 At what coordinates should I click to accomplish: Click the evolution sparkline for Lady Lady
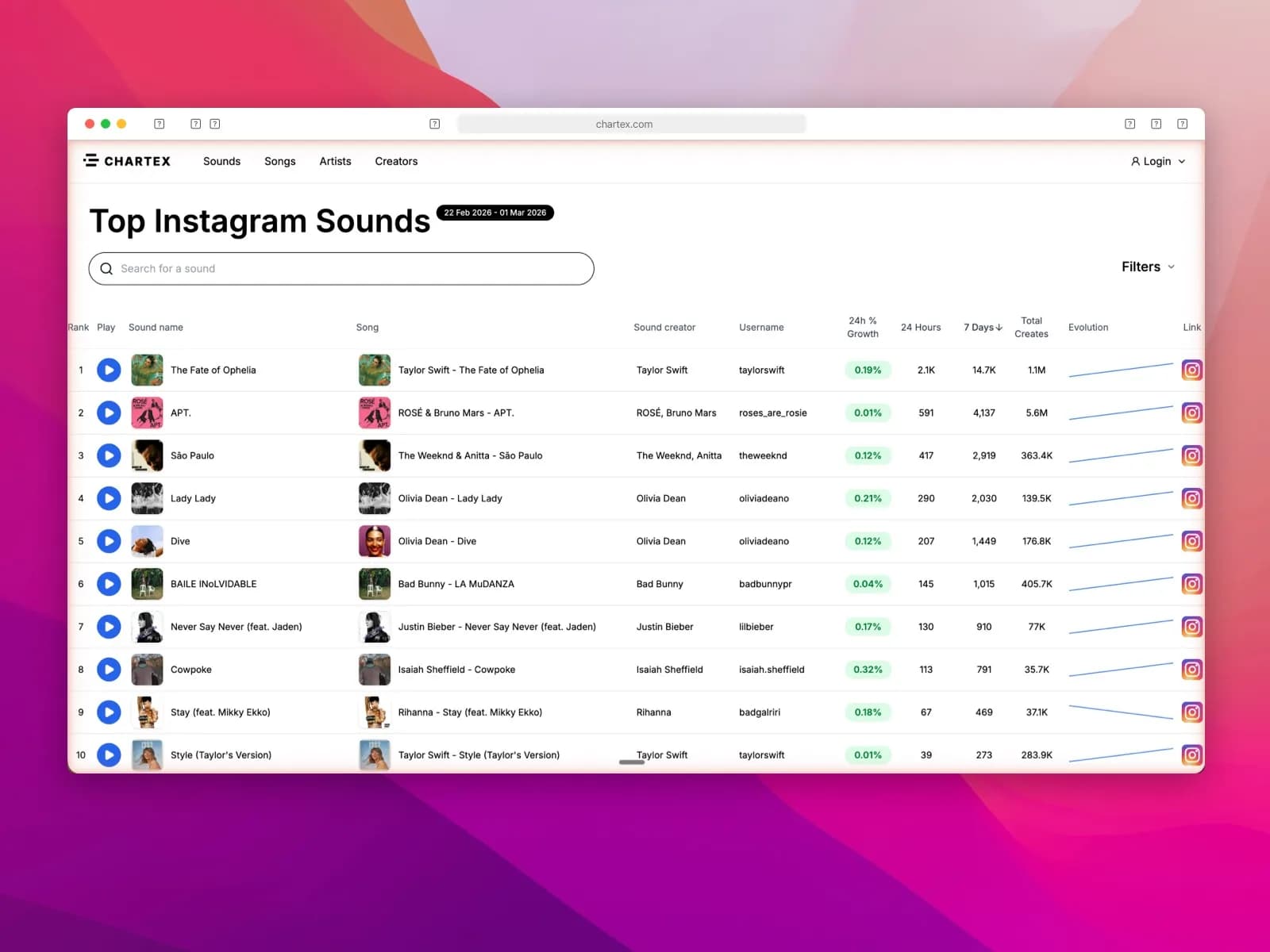point(1120,498)
